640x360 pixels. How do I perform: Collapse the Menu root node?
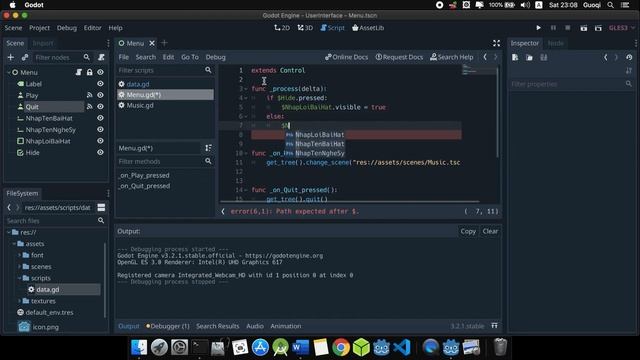coord(9,72)
